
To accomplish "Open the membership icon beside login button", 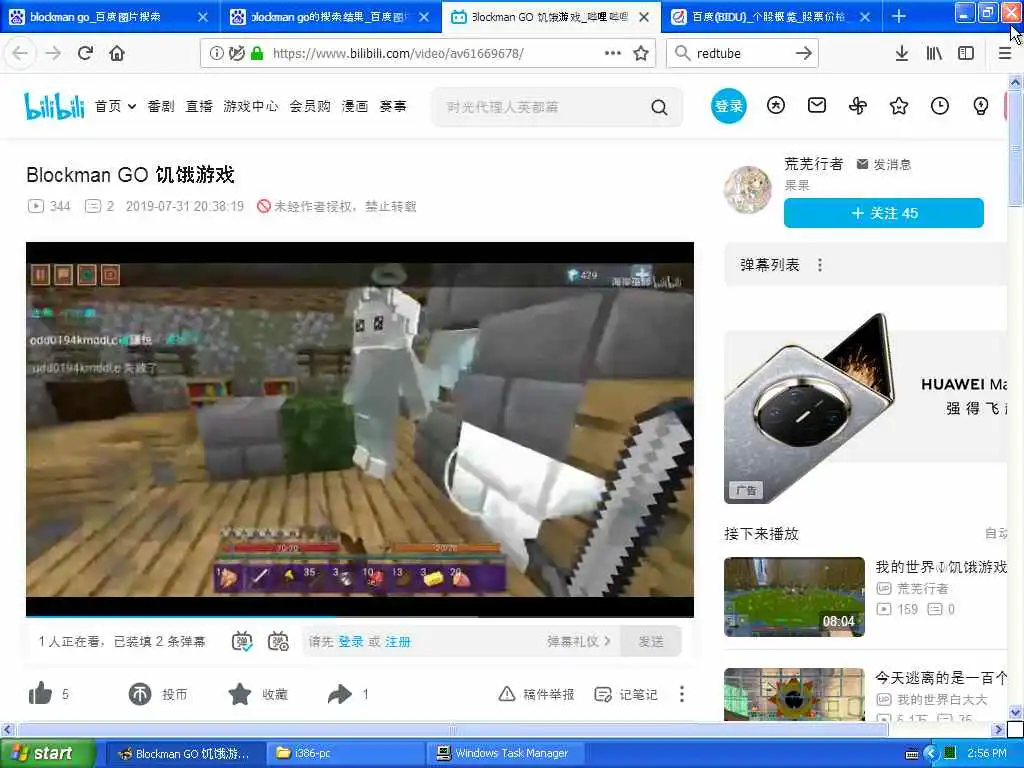I will click(776, 105).
